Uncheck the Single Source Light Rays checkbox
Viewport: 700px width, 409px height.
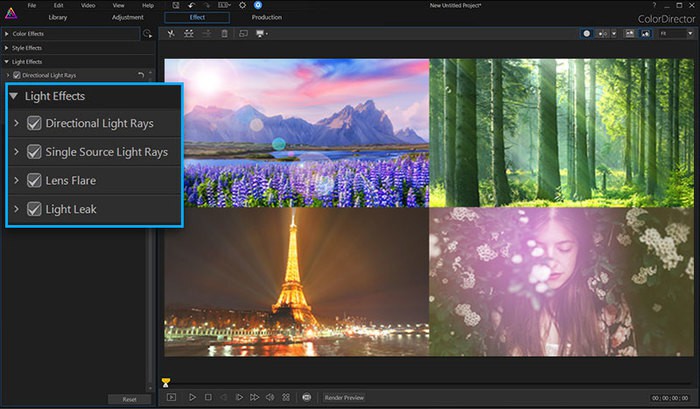pos(34,152)
